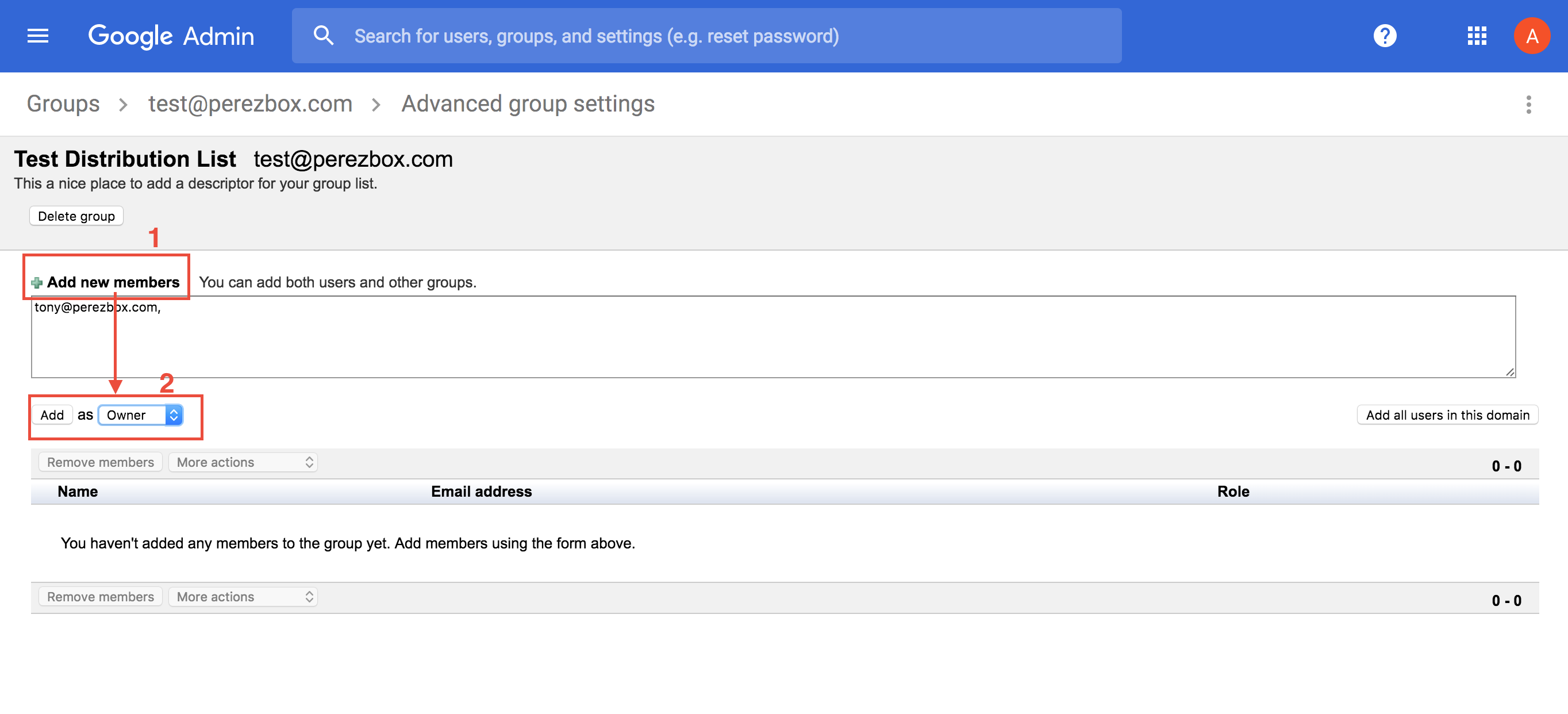Click the Google Admin logo
Image resolution: width=1568 pixels, height=714 pixels.
pyautogui.click(x=171, y=36)
